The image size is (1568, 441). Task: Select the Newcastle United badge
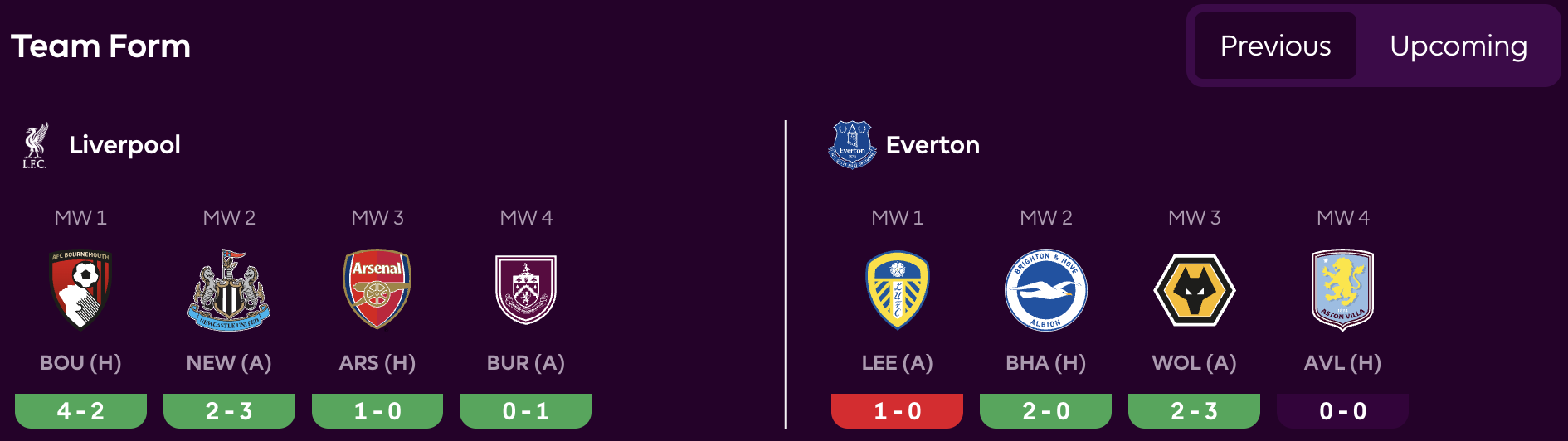(x=229, y=289)
